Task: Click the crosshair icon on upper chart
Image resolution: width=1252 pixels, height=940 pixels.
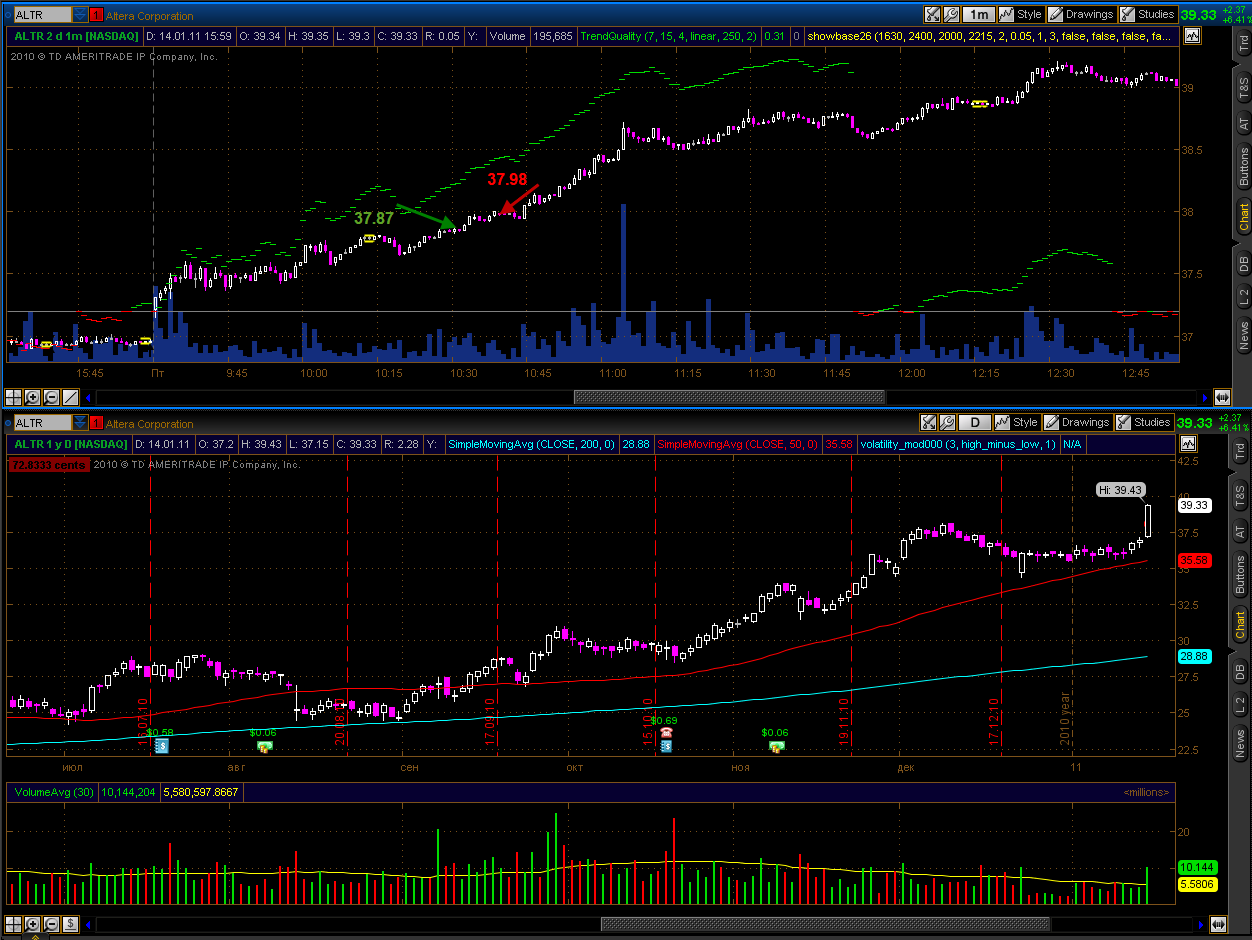Action: (13, 397)
